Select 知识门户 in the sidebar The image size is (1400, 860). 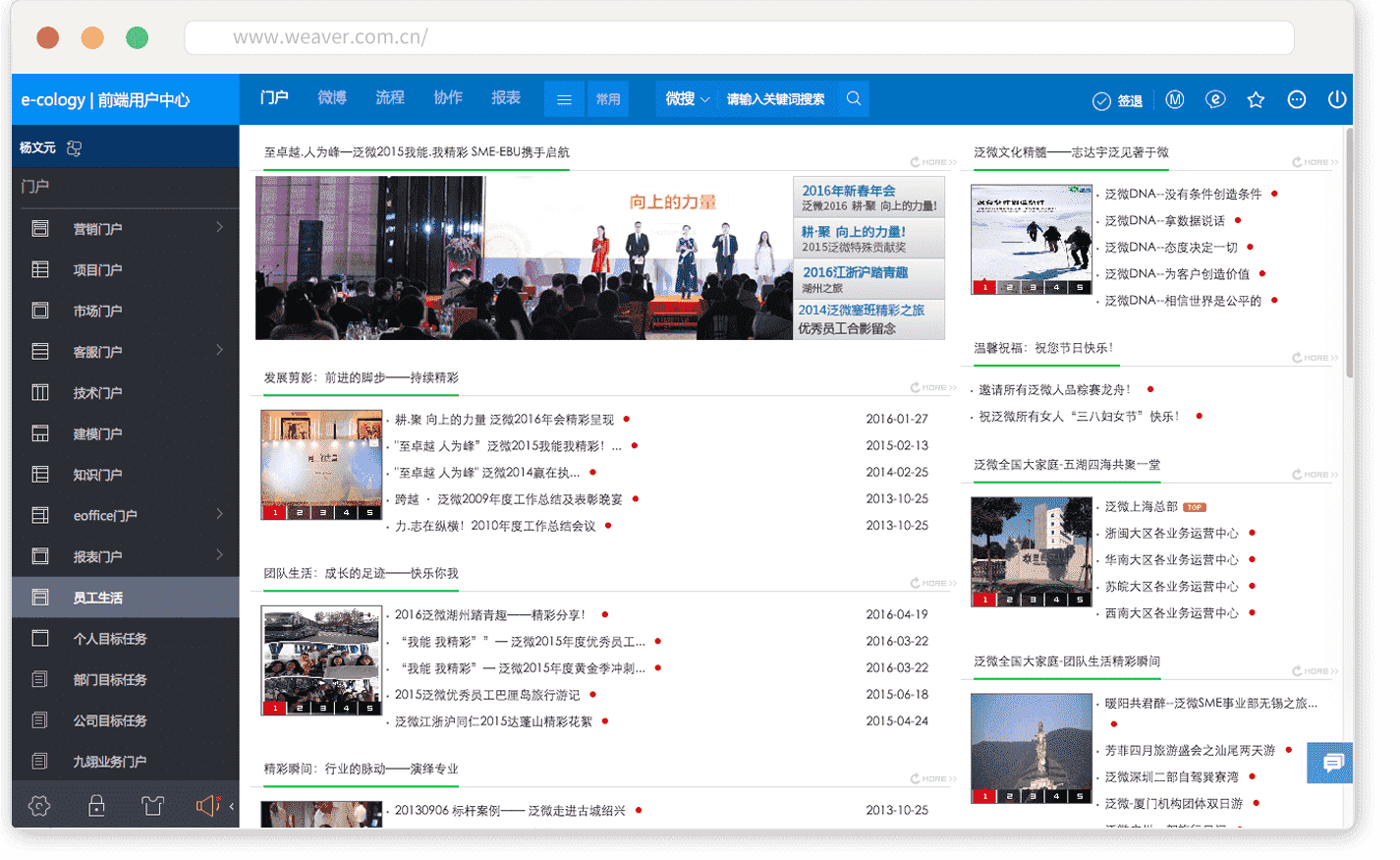pyautogui.click(x=97, y=475)
